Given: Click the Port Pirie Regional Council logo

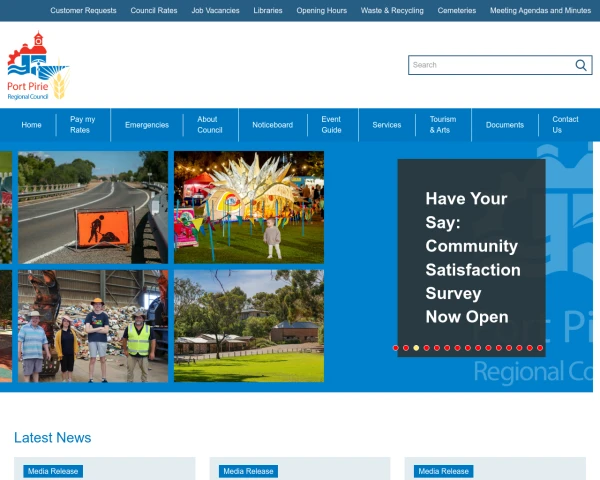Looking at the screenshot, I should tap(37, 66).
